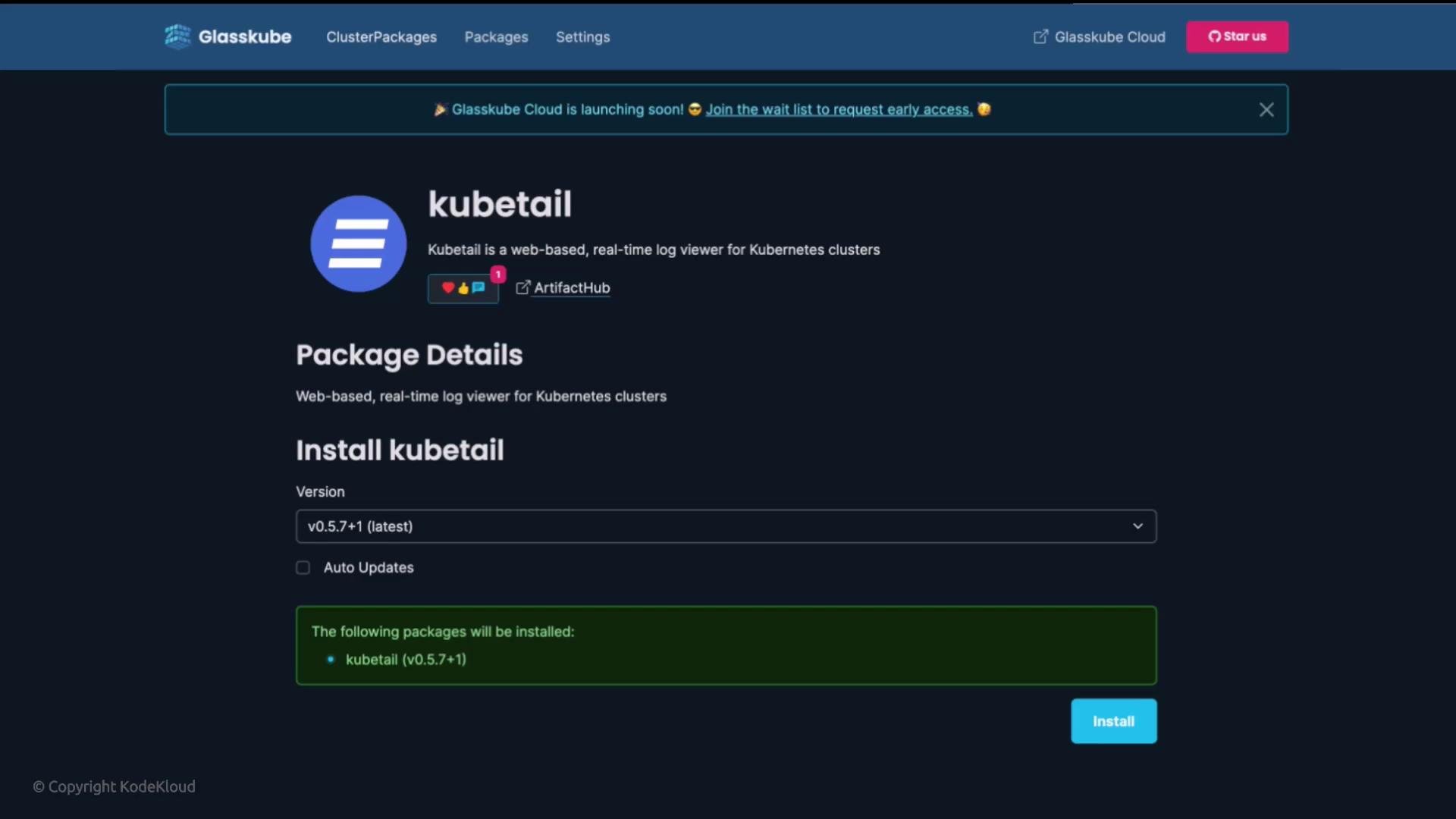This screenshot has height=819, width=1456.
Task: Click the 'Web-based, real-time log viewer' description
Action: [x=481, y=396]
